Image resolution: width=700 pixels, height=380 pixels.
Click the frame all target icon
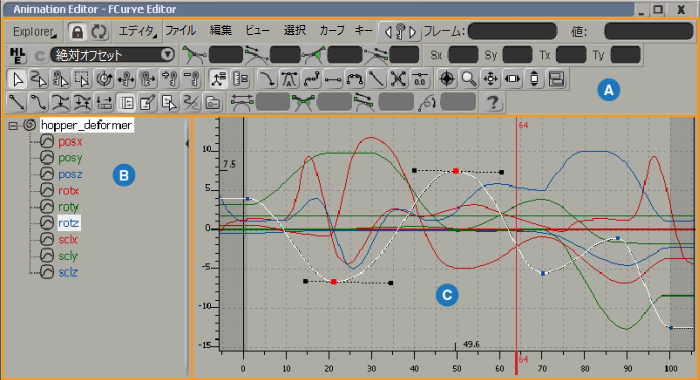(x=447, y=79)
